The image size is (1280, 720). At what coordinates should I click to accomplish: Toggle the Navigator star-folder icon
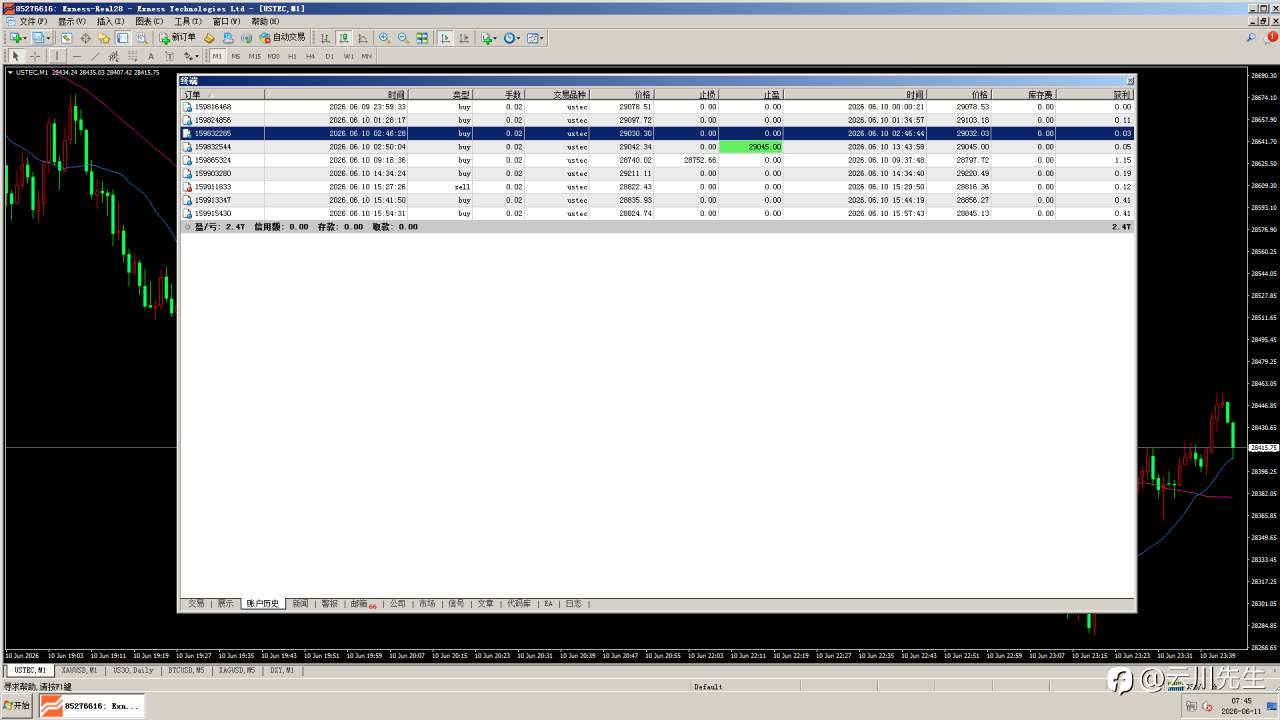point(103,38)
